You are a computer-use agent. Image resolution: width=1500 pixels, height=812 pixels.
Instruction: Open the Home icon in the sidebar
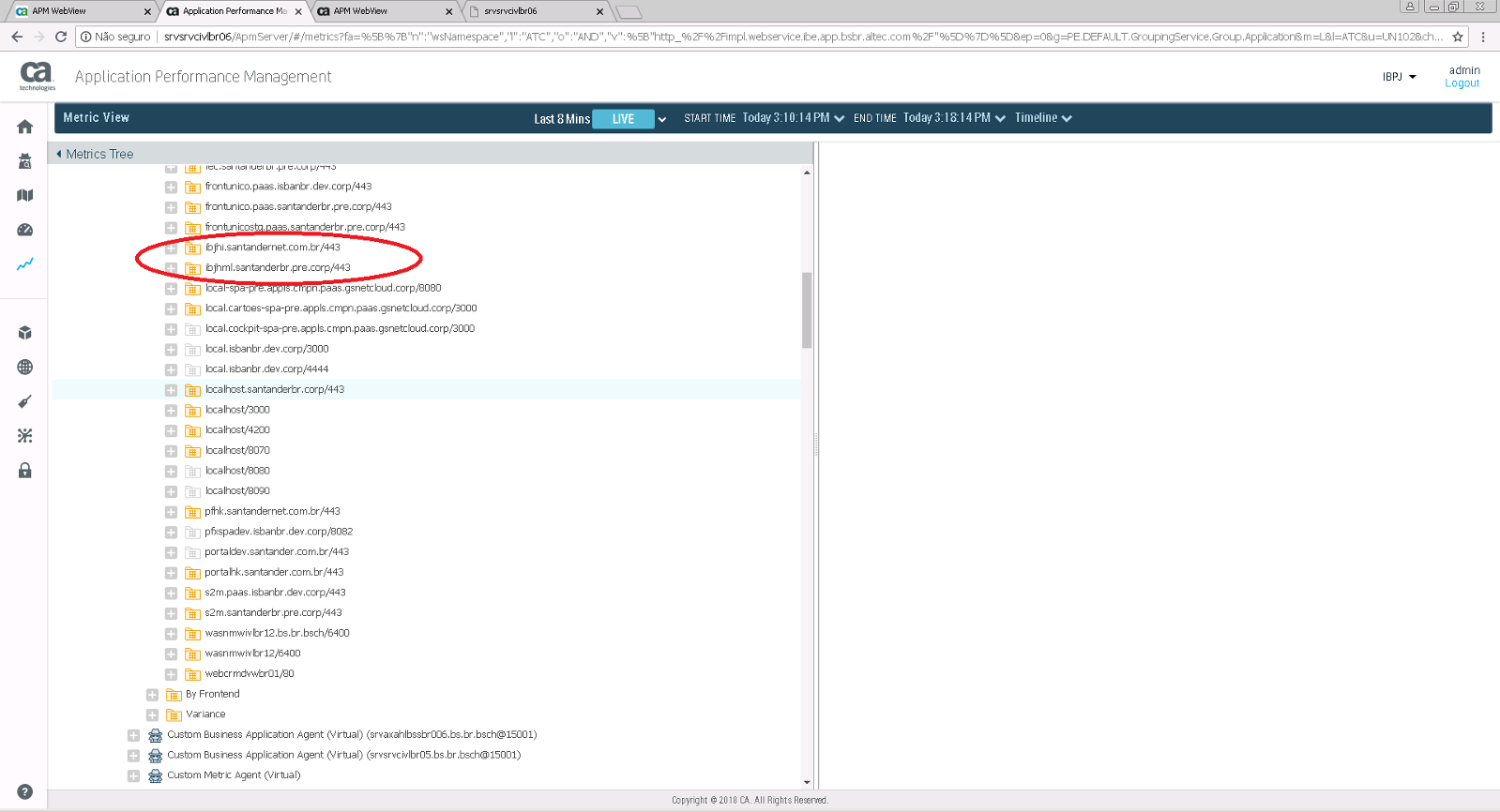pyautogui.click(x=25, y=127)
